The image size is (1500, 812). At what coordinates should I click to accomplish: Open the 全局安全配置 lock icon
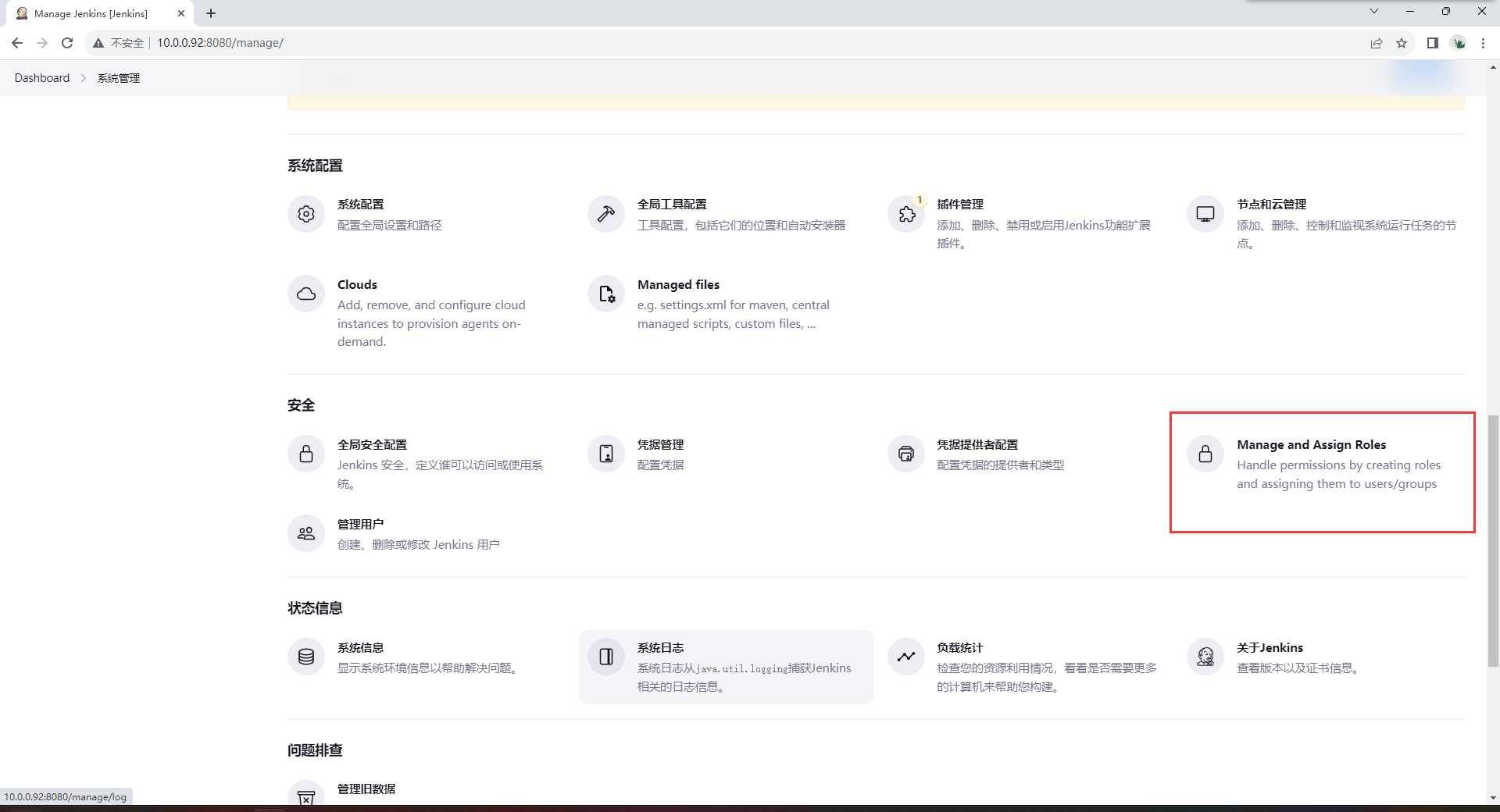306,454
